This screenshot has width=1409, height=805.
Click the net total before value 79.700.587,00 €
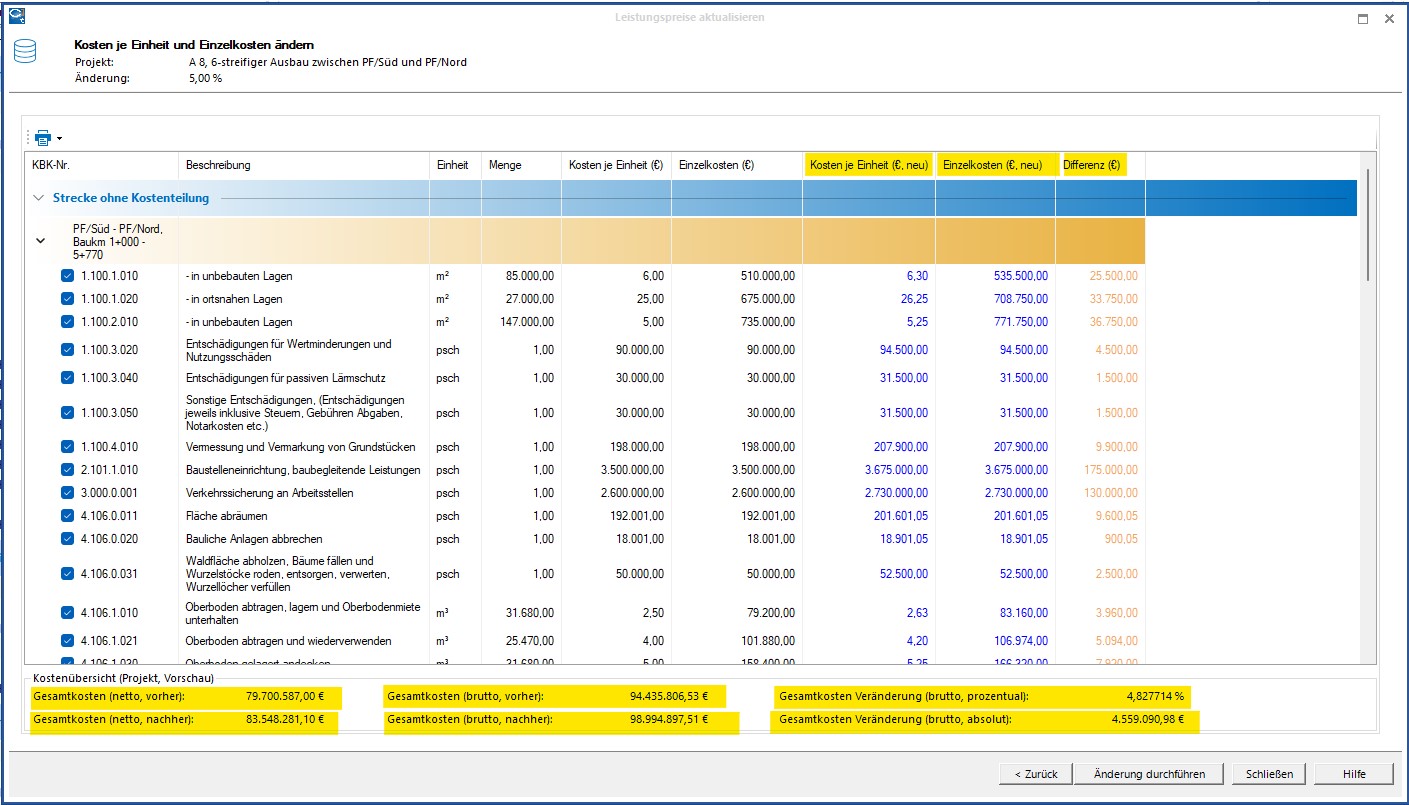tap(285, 696)
